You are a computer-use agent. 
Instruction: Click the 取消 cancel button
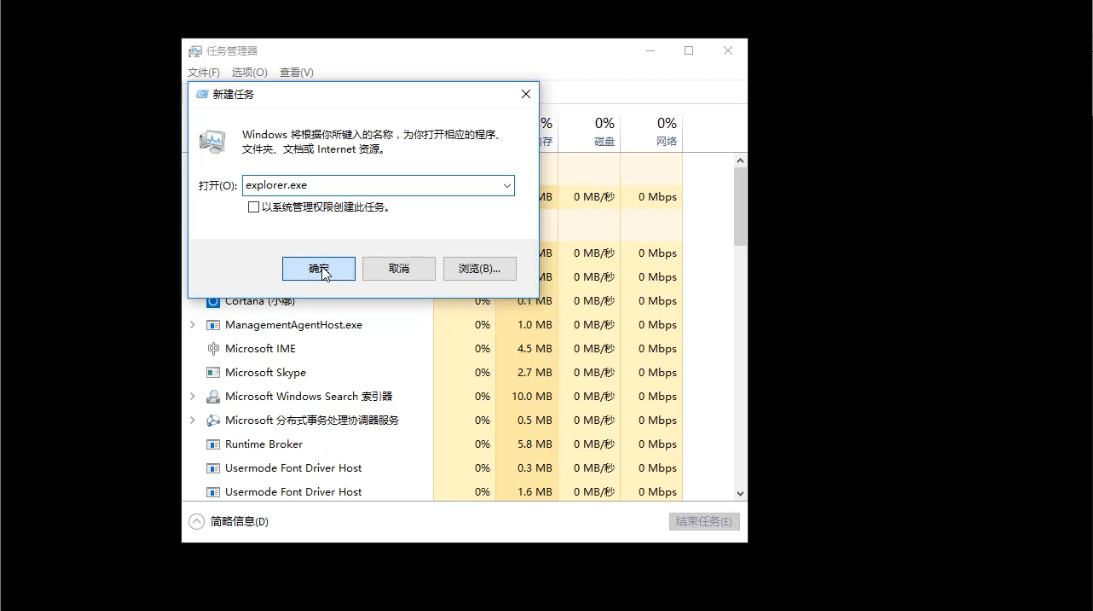(399, 269)
